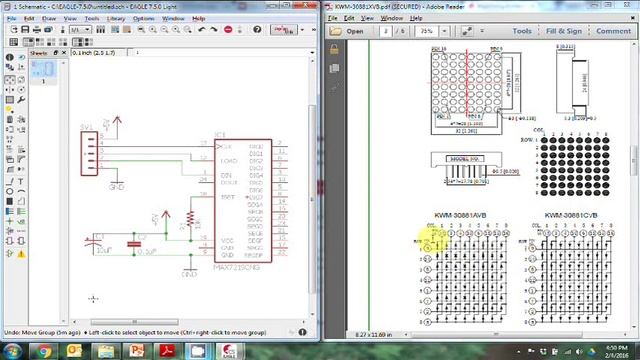The image size is (640, 360).
Task: Select the Label tool in EAGLE palette
Action: click(x=21, y=221)
